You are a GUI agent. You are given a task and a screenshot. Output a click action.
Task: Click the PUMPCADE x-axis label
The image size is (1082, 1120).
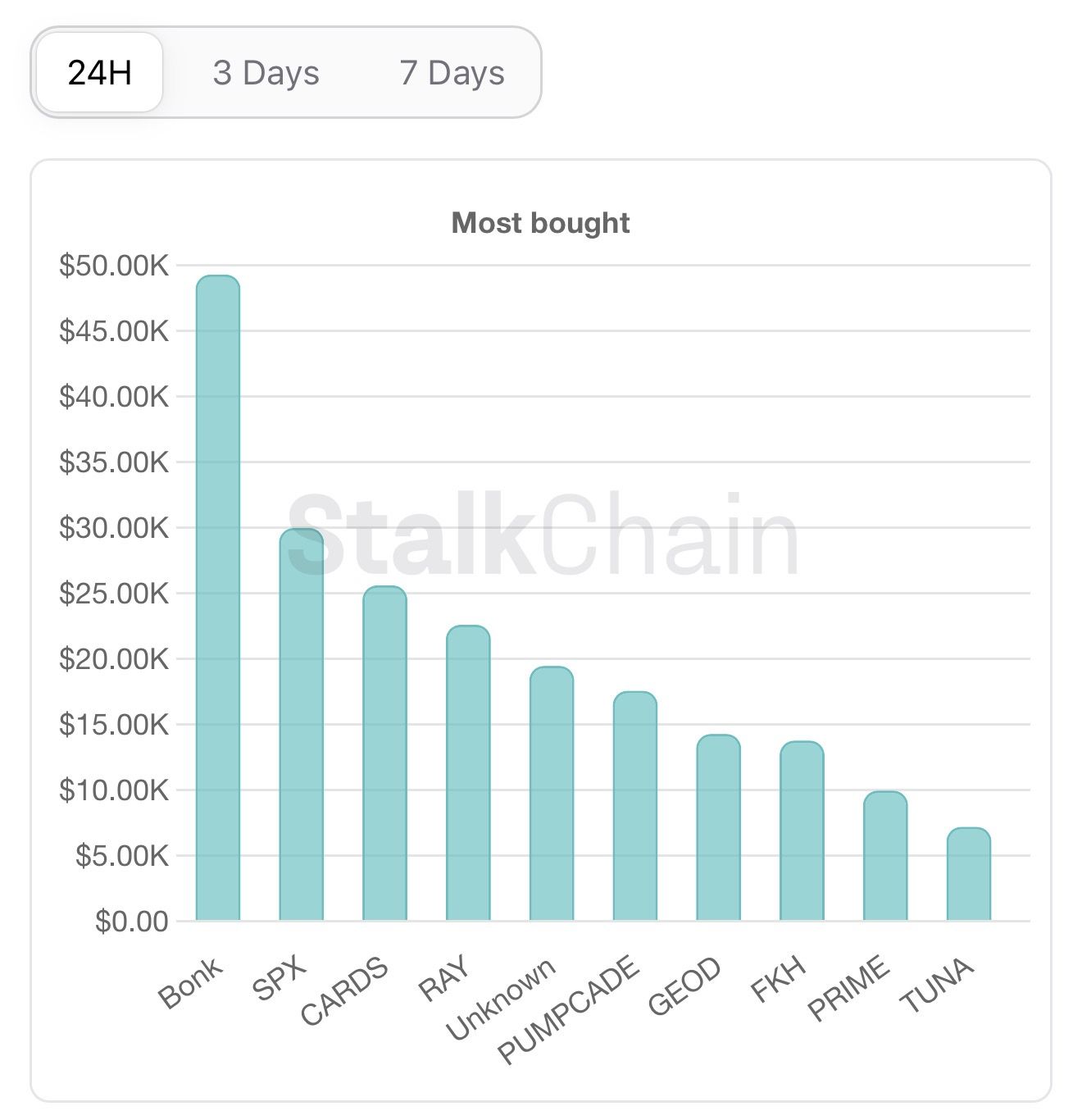pos(569,1010)
